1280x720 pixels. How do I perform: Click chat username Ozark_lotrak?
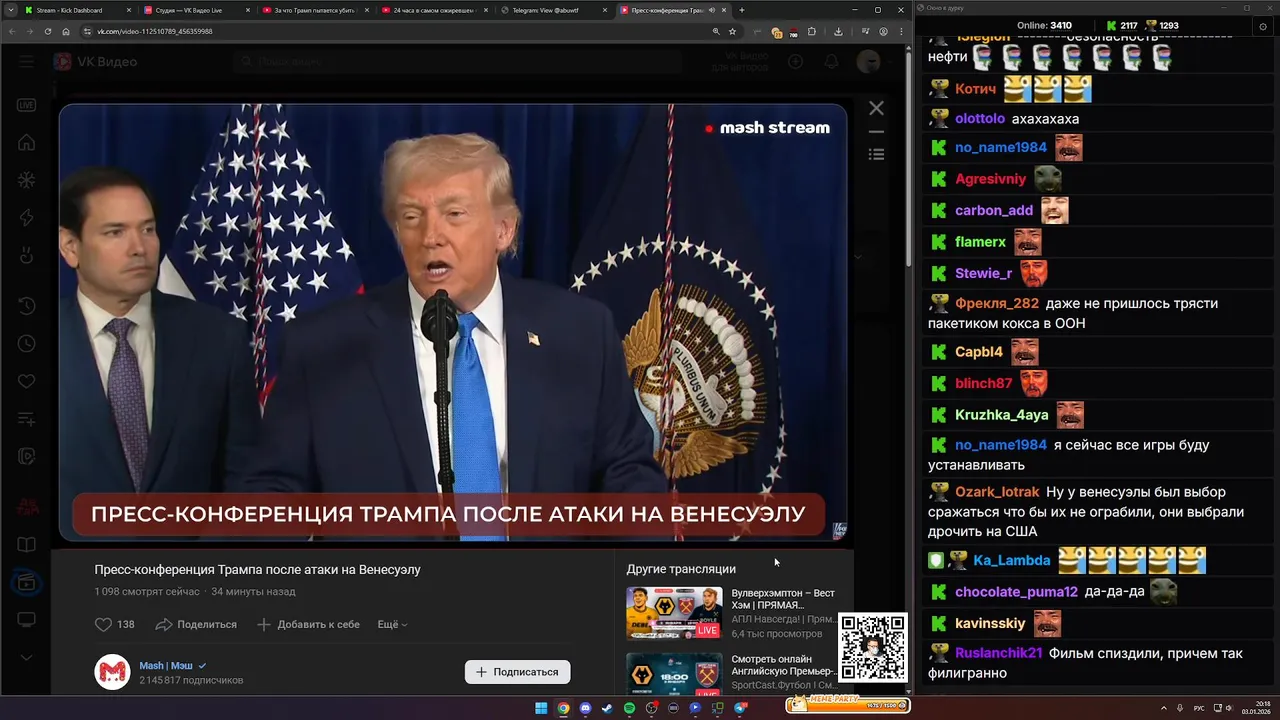pos(998,492)
